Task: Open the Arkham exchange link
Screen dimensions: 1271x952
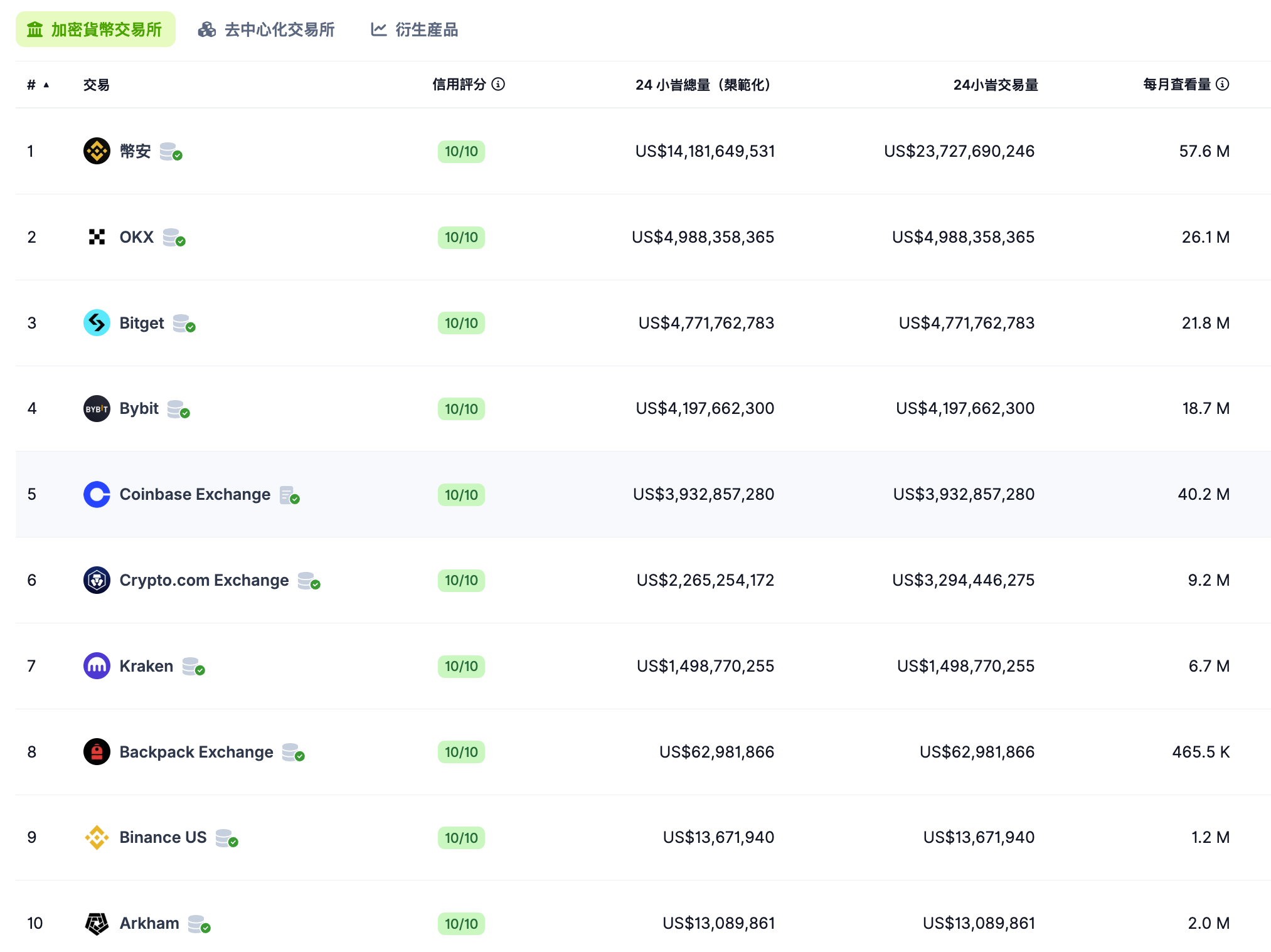Action: tap(149, 923)
